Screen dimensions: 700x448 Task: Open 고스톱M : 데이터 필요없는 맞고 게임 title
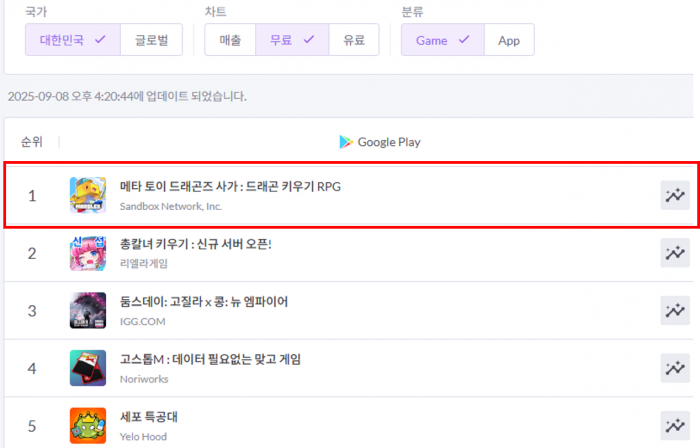(210, 359)
